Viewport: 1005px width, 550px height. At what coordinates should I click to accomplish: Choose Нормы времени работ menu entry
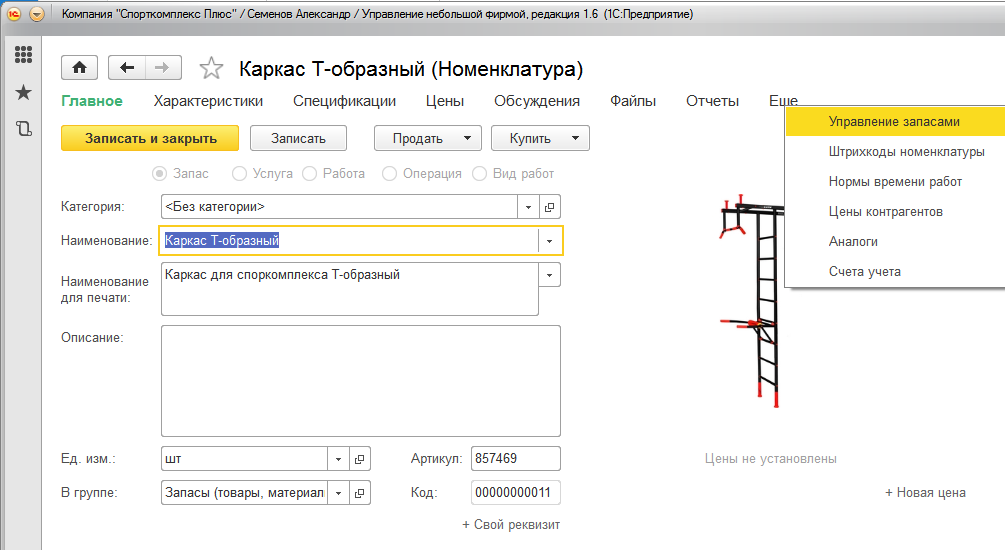(895, 182)
